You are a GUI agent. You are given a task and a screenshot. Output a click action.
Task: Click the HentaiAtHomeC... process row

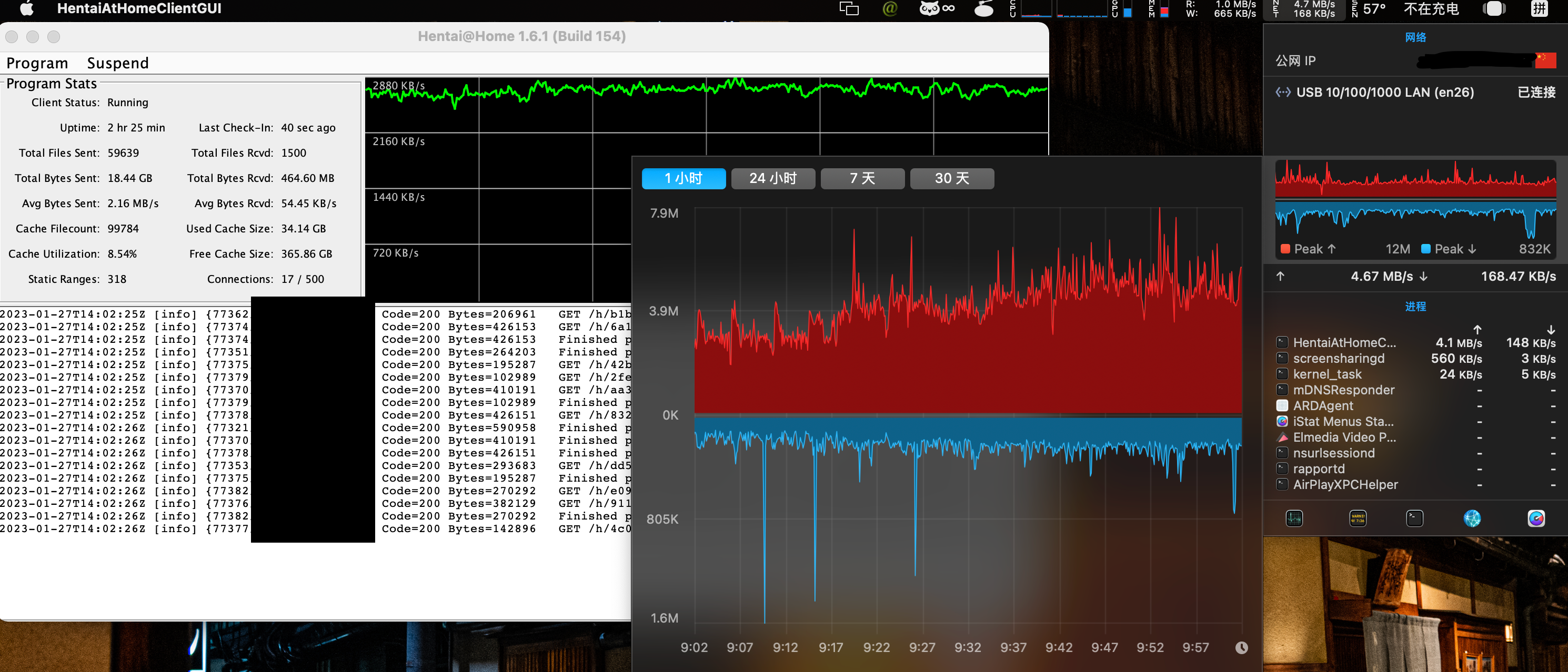click(1415, 342)
